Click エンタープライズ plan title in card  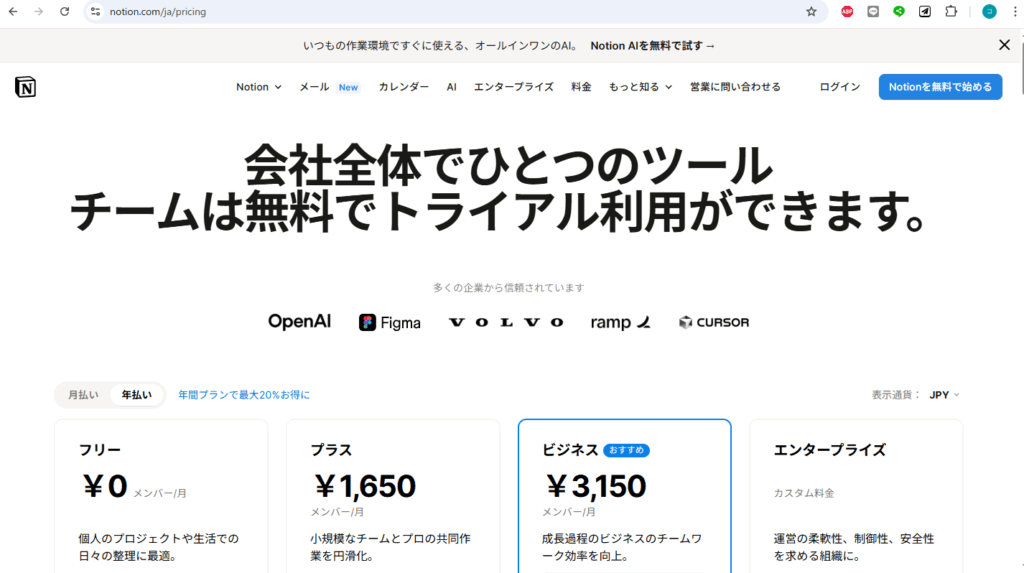coord(829,450)
